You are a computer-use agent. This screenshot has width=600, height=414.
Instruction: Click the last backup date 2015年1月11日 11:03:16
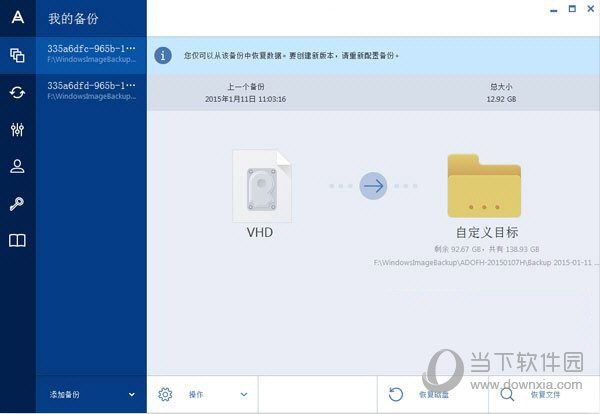coord(245,99)
